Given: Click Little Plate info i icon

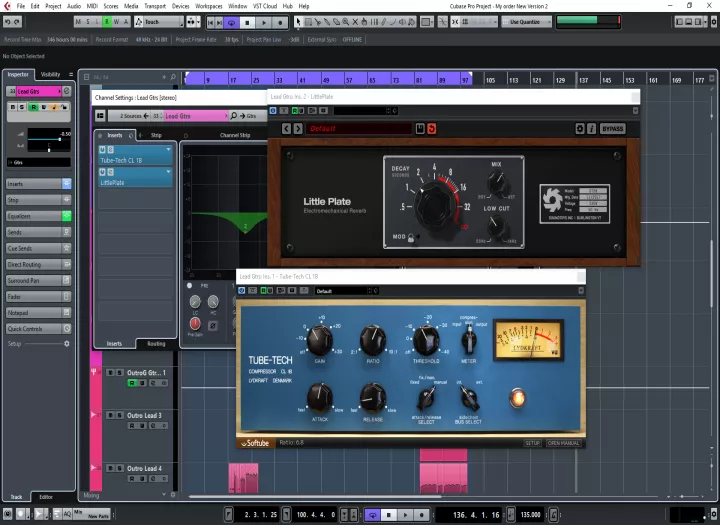Looking at the screenshot, I should pos(591,129).
